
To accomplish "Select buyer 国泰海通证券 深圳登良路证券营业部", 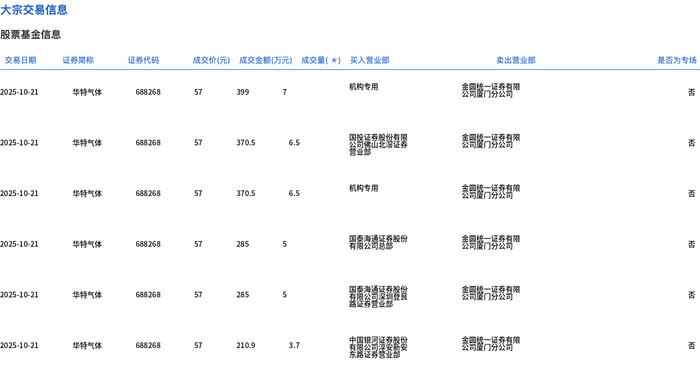I will 378,297.
